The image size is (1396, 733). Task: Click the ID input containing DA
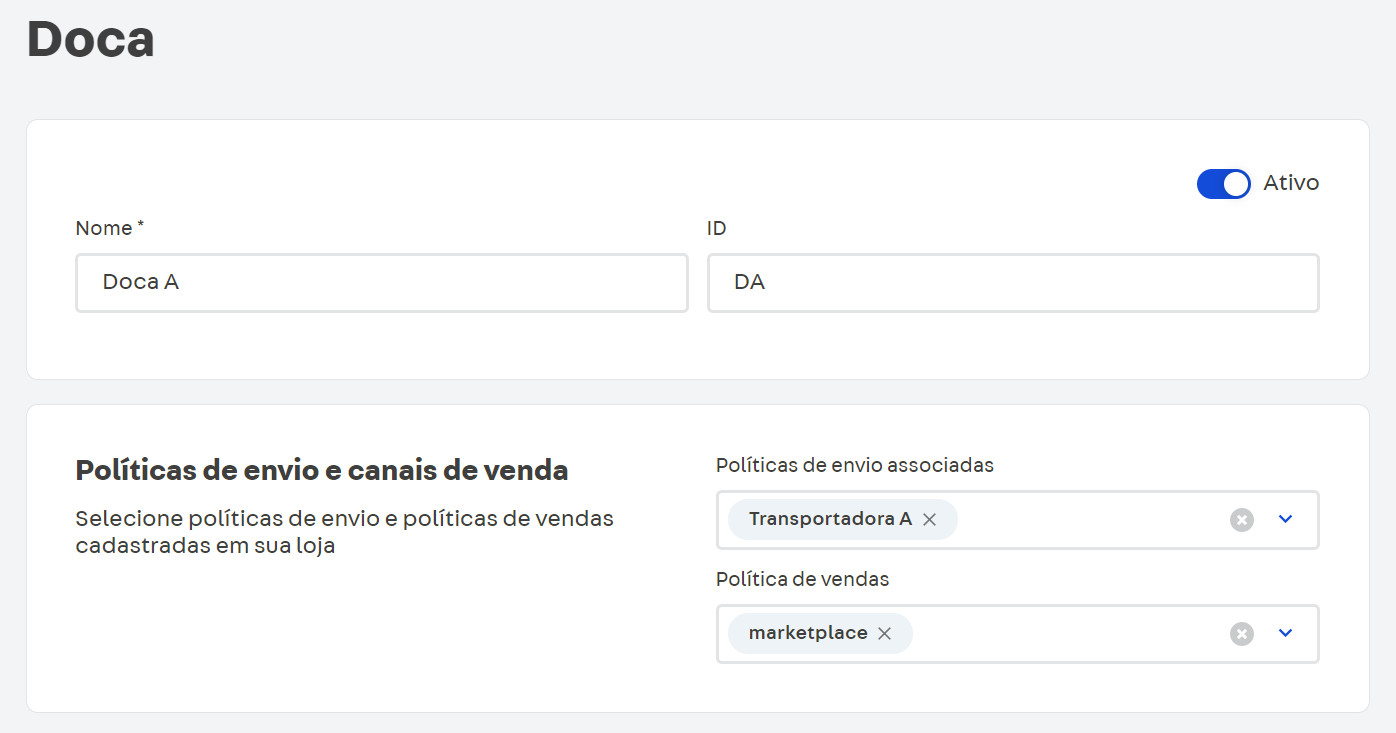tap(1013, 283)
